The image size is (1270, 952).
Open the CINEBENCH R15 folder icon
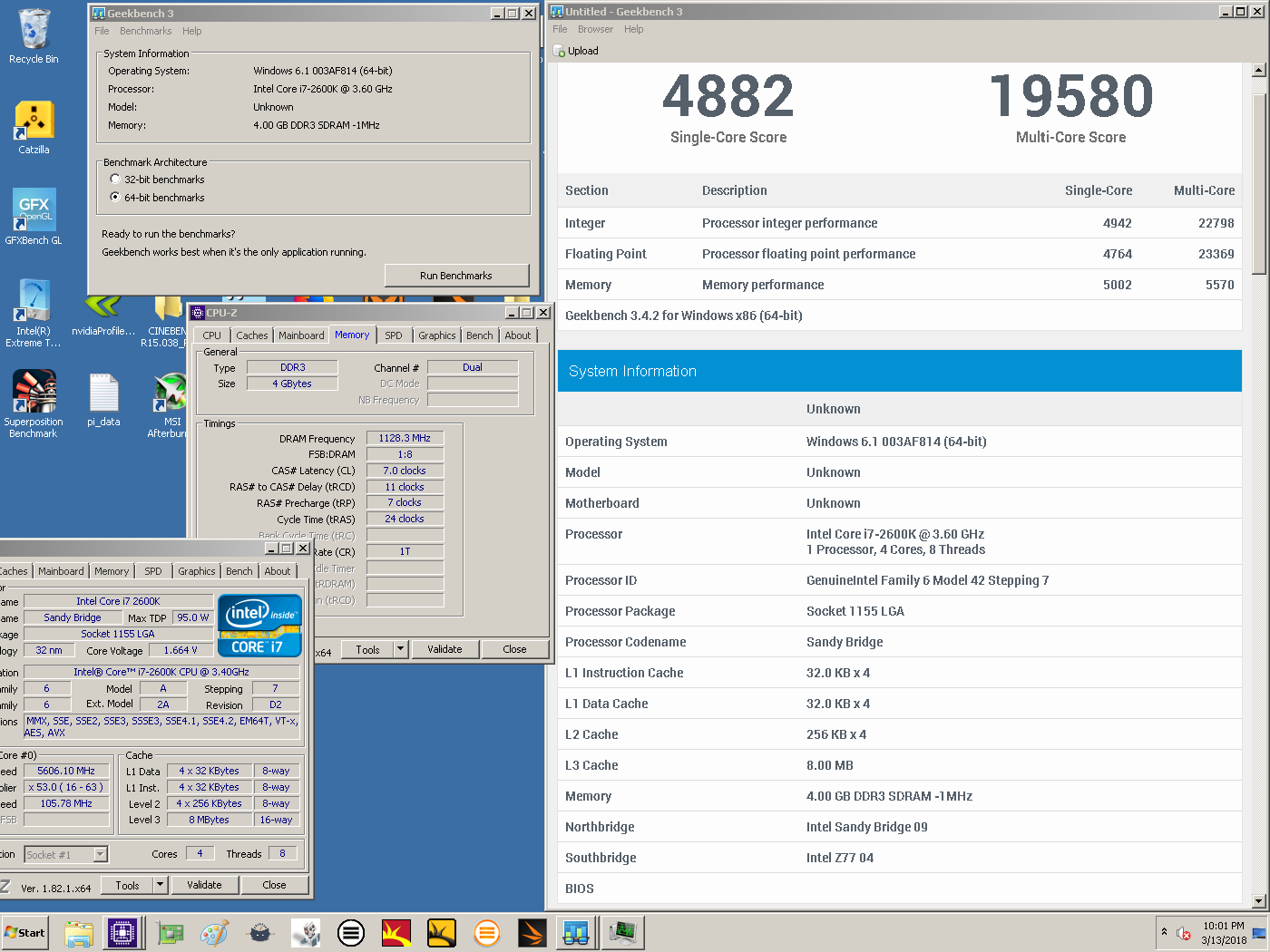pos(167,321)
